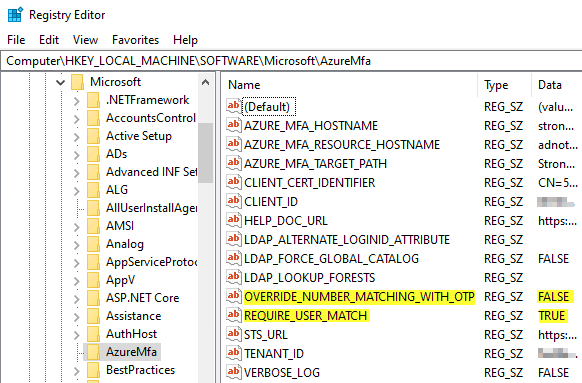Click the string icon beside (Default) value
The width and height of the screenshot is (582, 383).
(x=233, y=106)
